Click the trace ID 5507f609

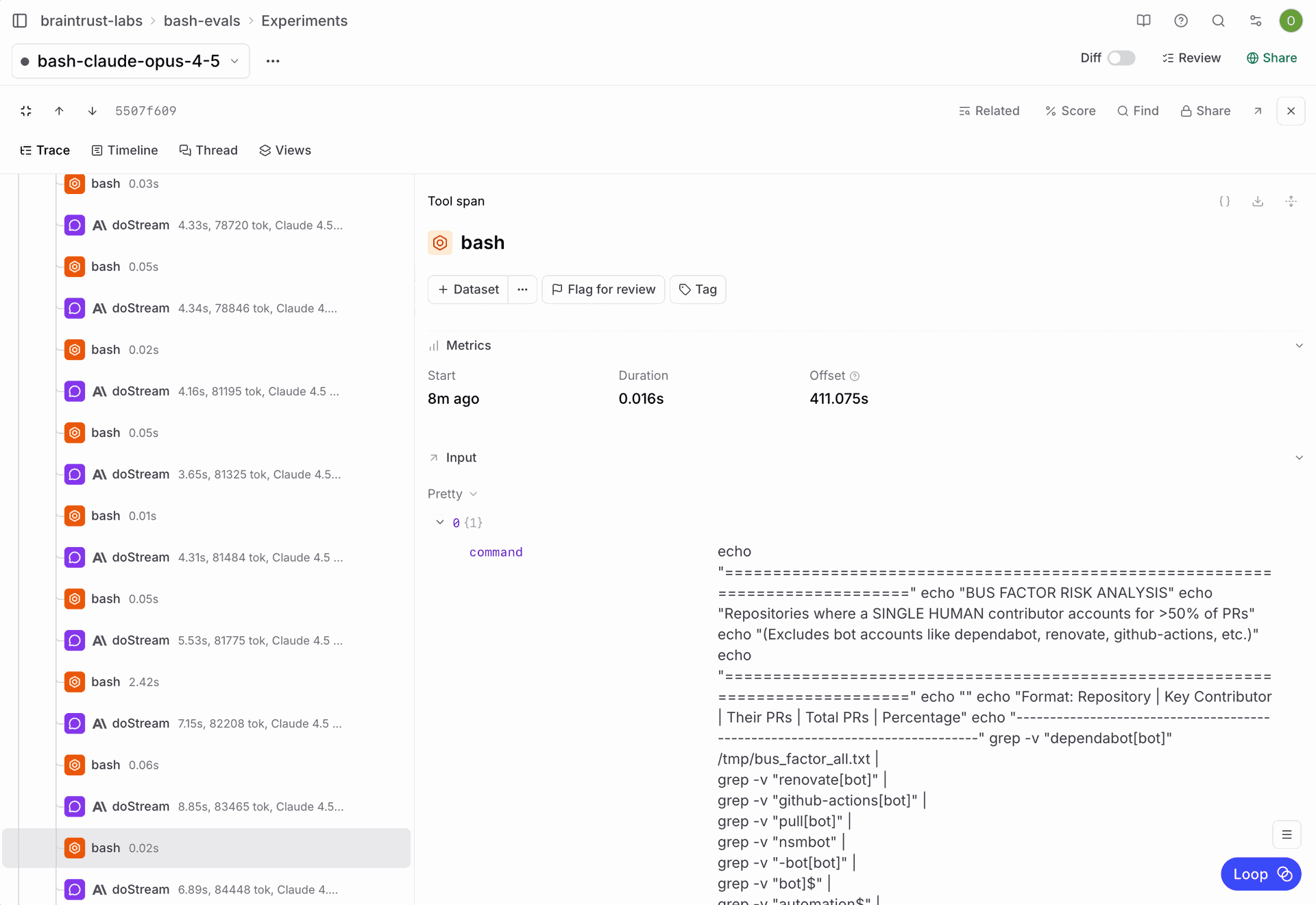click(x=145, y=111)
